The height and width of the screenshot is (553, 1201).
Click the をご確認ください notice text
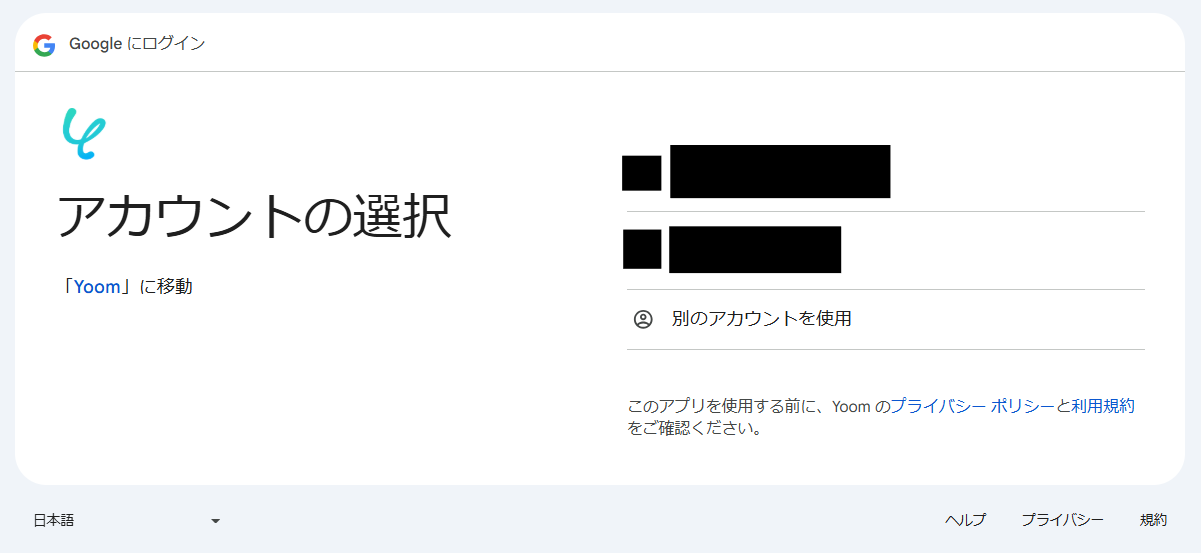pyautogui.click(x=696, y=429)
